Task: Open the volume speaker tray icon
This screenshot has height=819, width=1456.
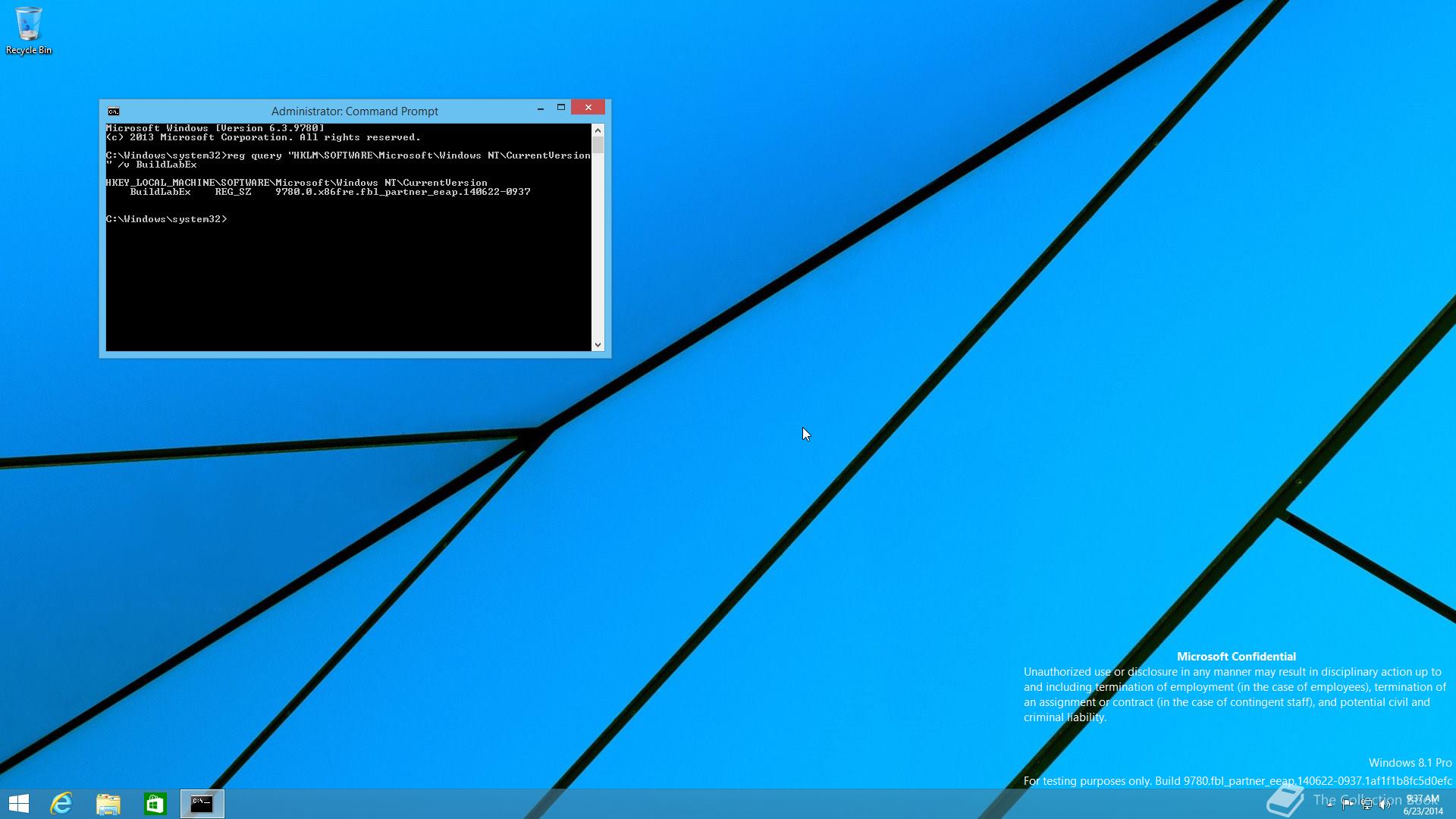Action: [1385, 805]
